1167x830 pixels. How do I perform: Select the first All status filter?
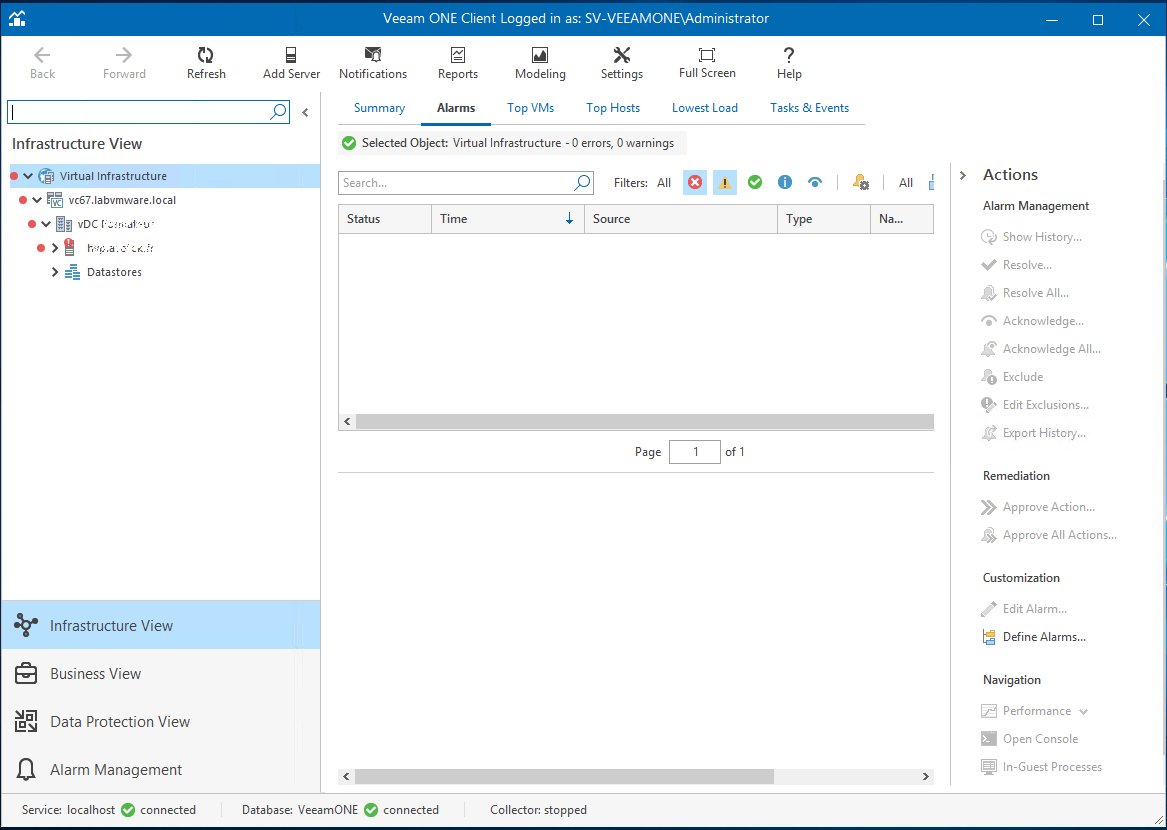tap(664, 183)
